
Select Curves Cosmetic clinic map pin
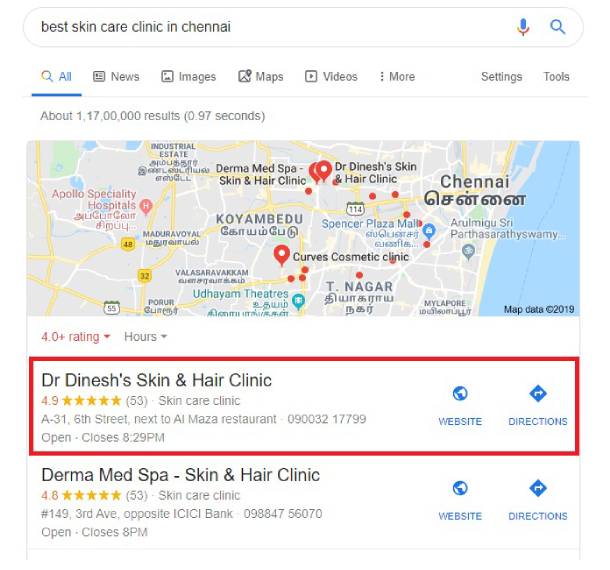tap(281, 255)
